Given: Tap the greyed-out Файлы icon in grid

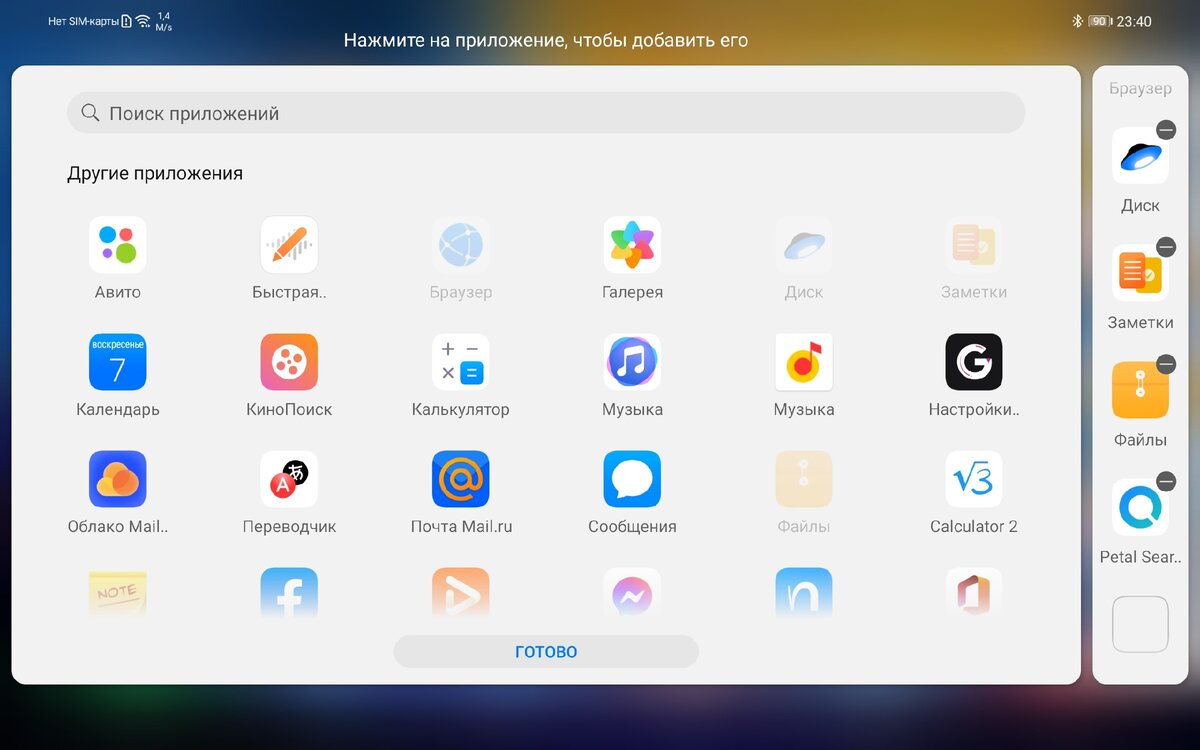Looking at the screenshot, I should 804,479.
